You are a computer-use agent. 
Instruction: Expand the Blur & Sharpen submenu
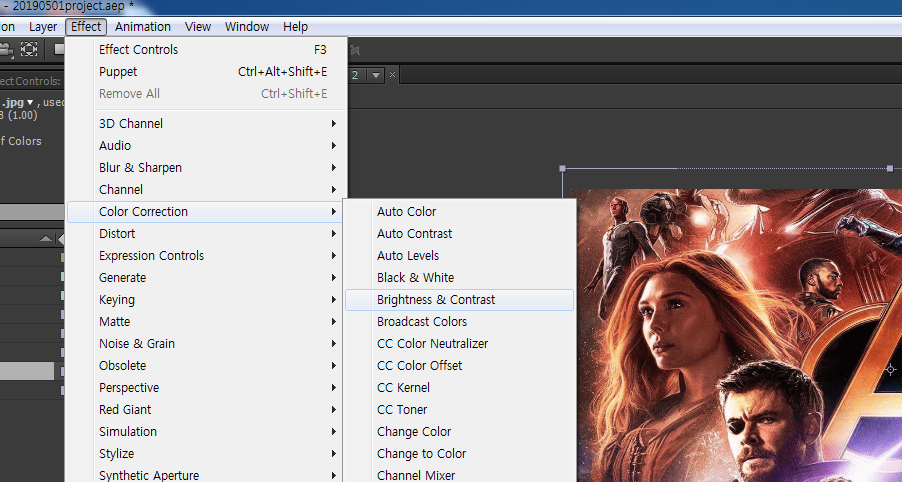coord(207,167)
